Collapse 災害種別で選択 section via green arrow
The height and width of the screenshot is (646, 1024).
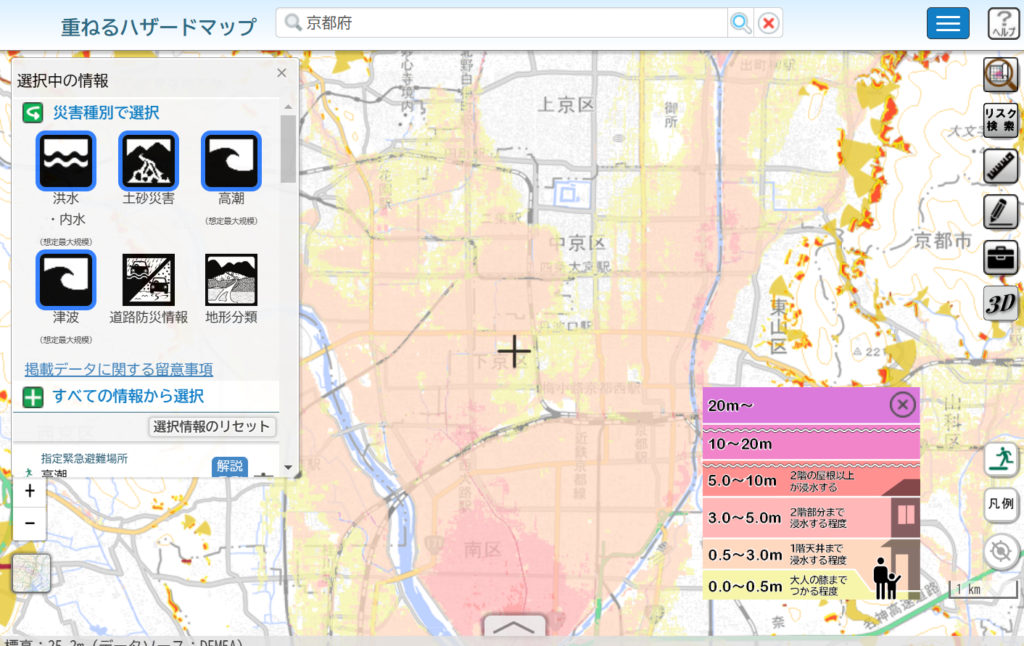33,113
